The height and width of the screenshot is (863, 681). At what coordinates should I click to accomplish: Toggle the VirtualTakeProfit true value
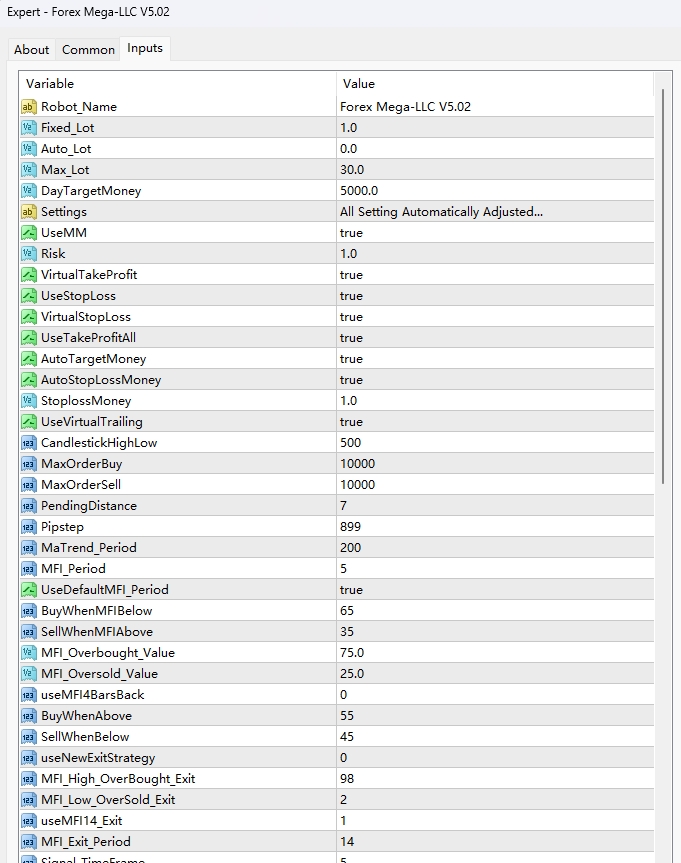point(351,275)
